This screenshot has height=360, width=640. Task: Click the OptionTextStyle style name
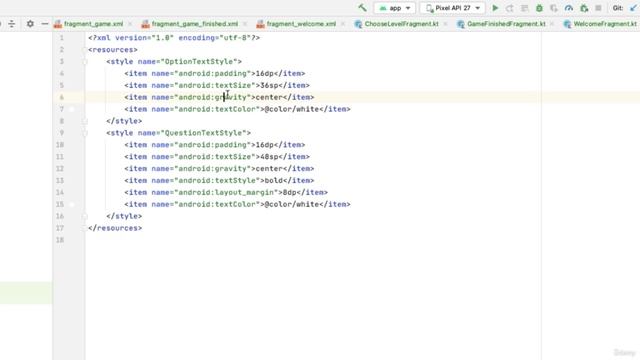201,62
